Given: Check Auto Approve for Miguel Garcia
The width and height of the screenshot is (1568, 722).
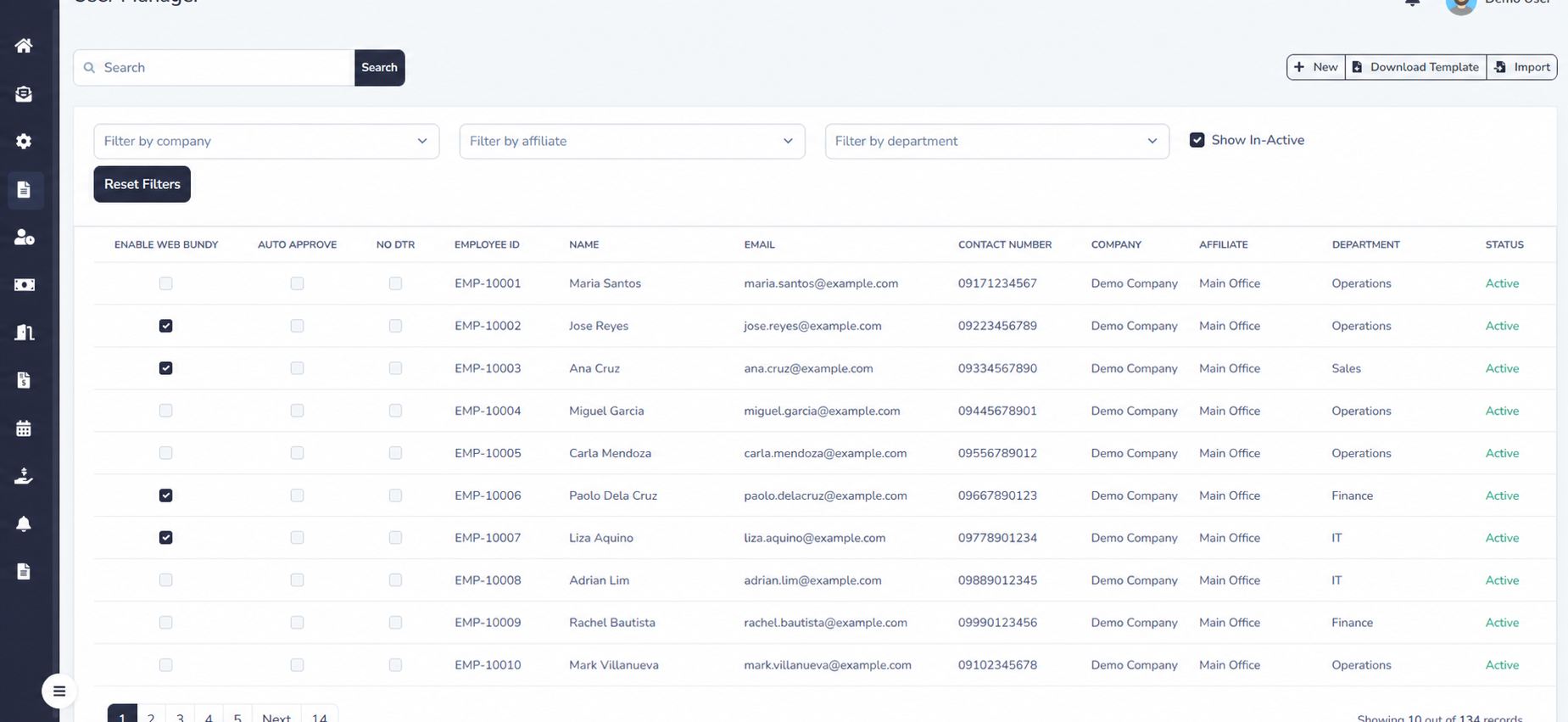Looking at the screenshot, I should (297, 411).
